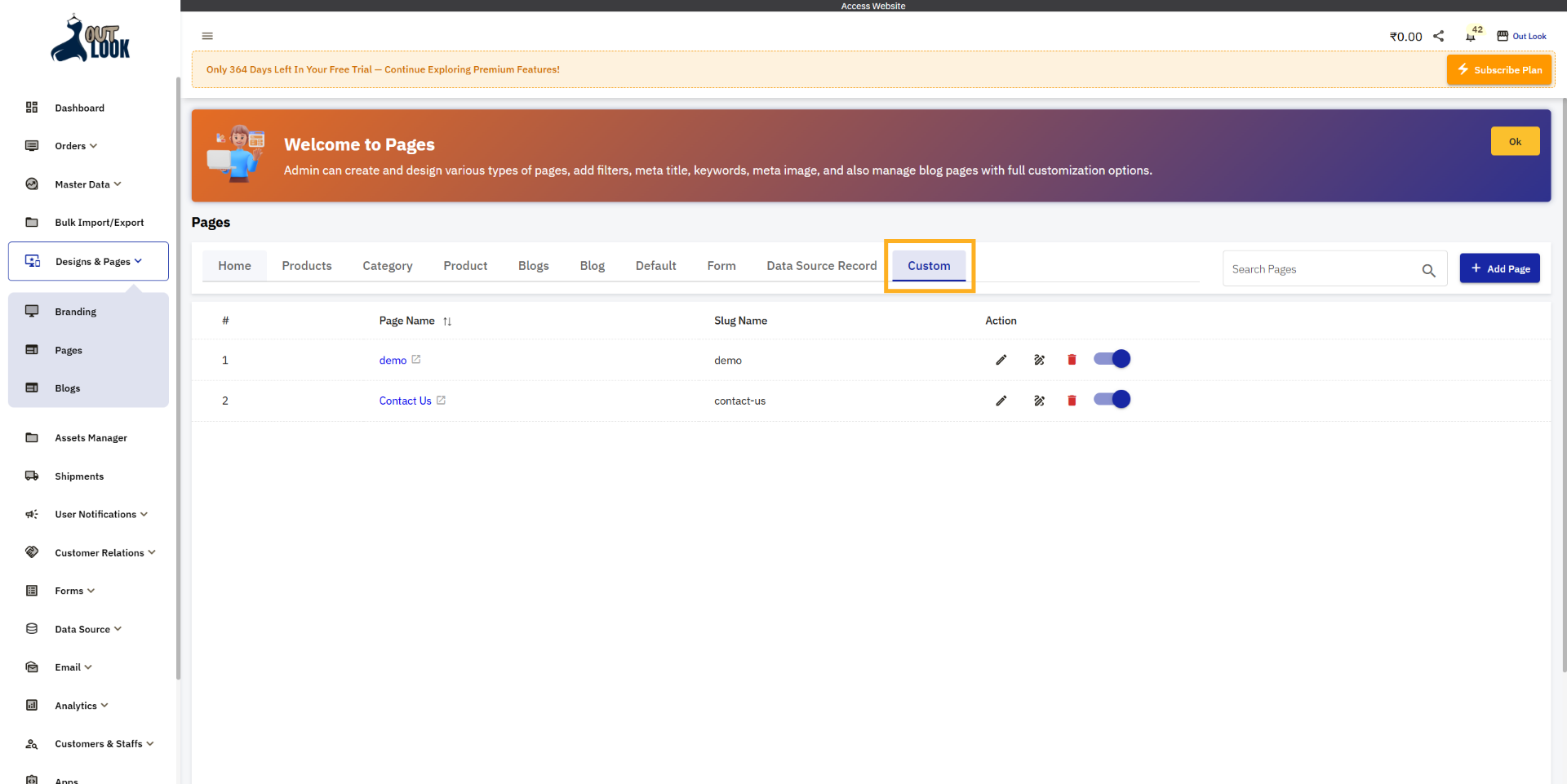Click the share icon in the top bar
The height and width of the screenshot is (784, 1567).
(x=1438, y=36)
